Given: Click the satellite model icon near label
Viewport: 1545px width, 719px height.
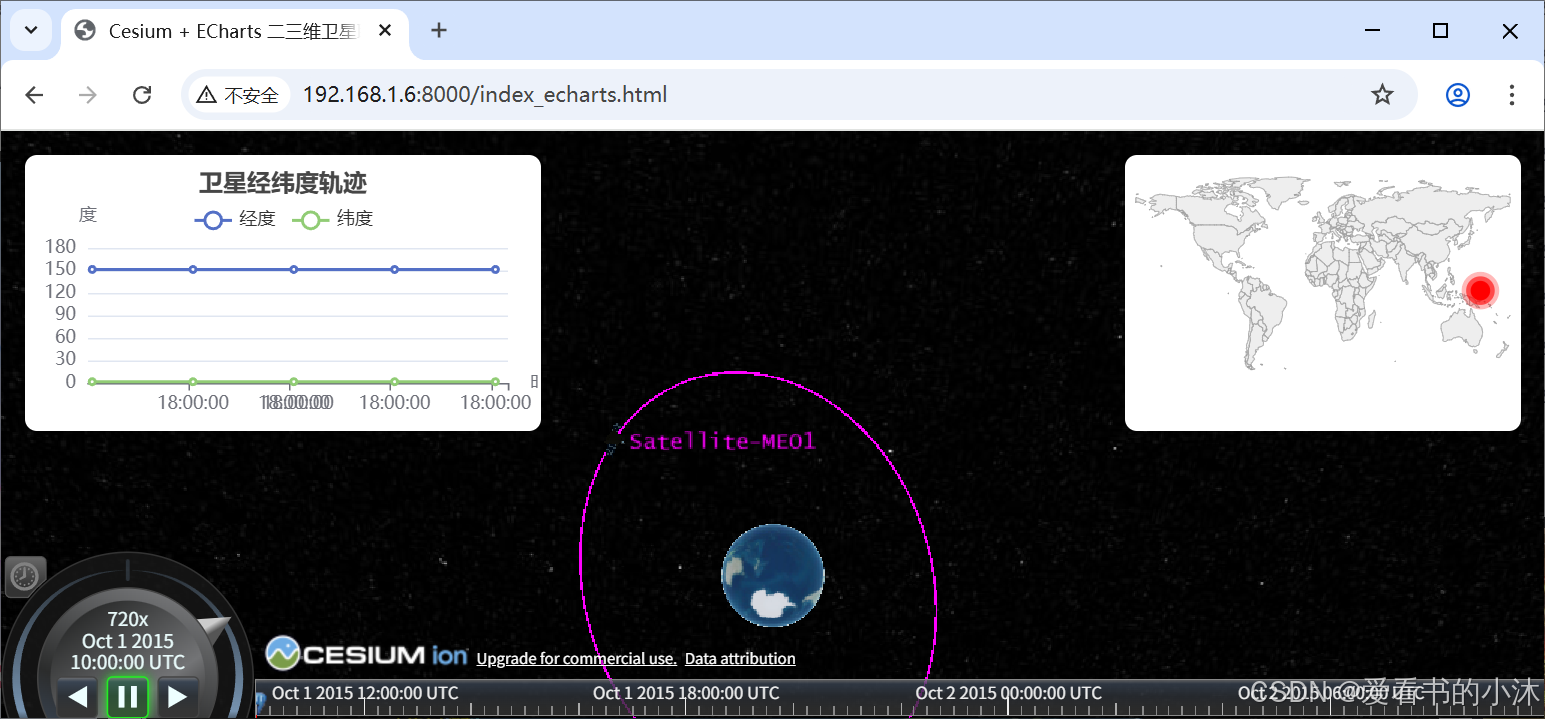Looking at the screenshot, I should [614, 439].
